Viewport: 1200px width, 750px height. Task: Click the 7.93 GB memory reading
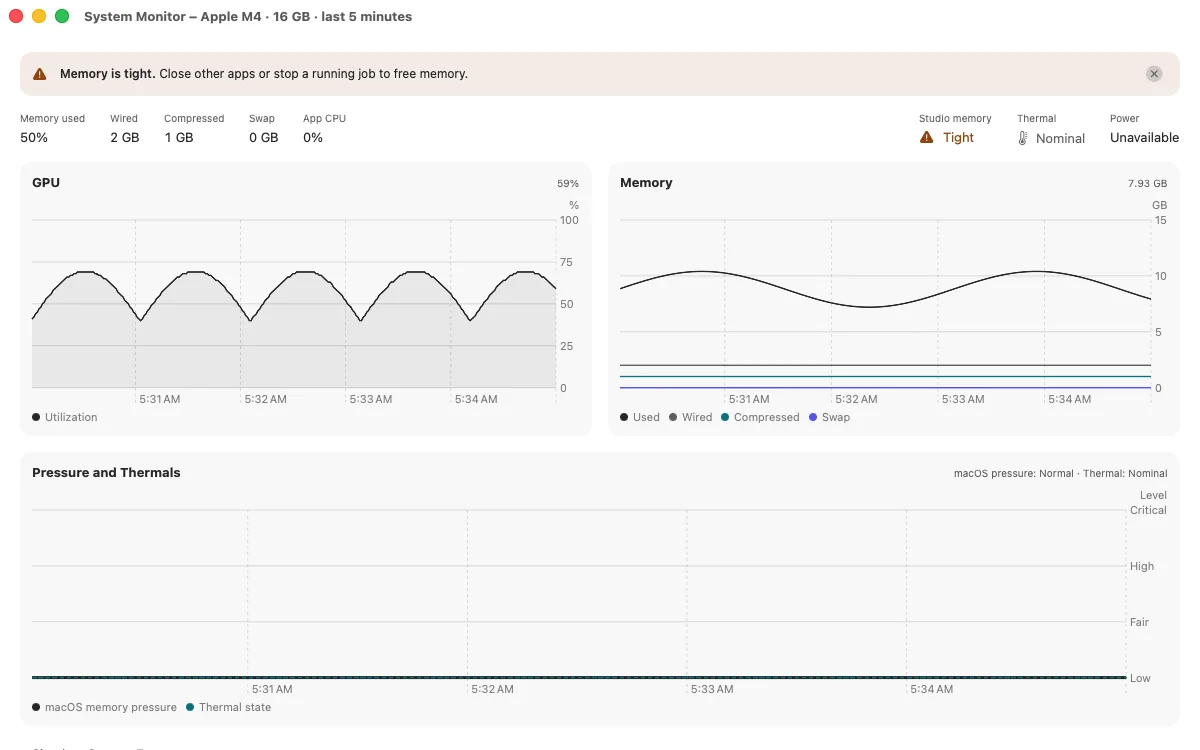pos(1147,184)
